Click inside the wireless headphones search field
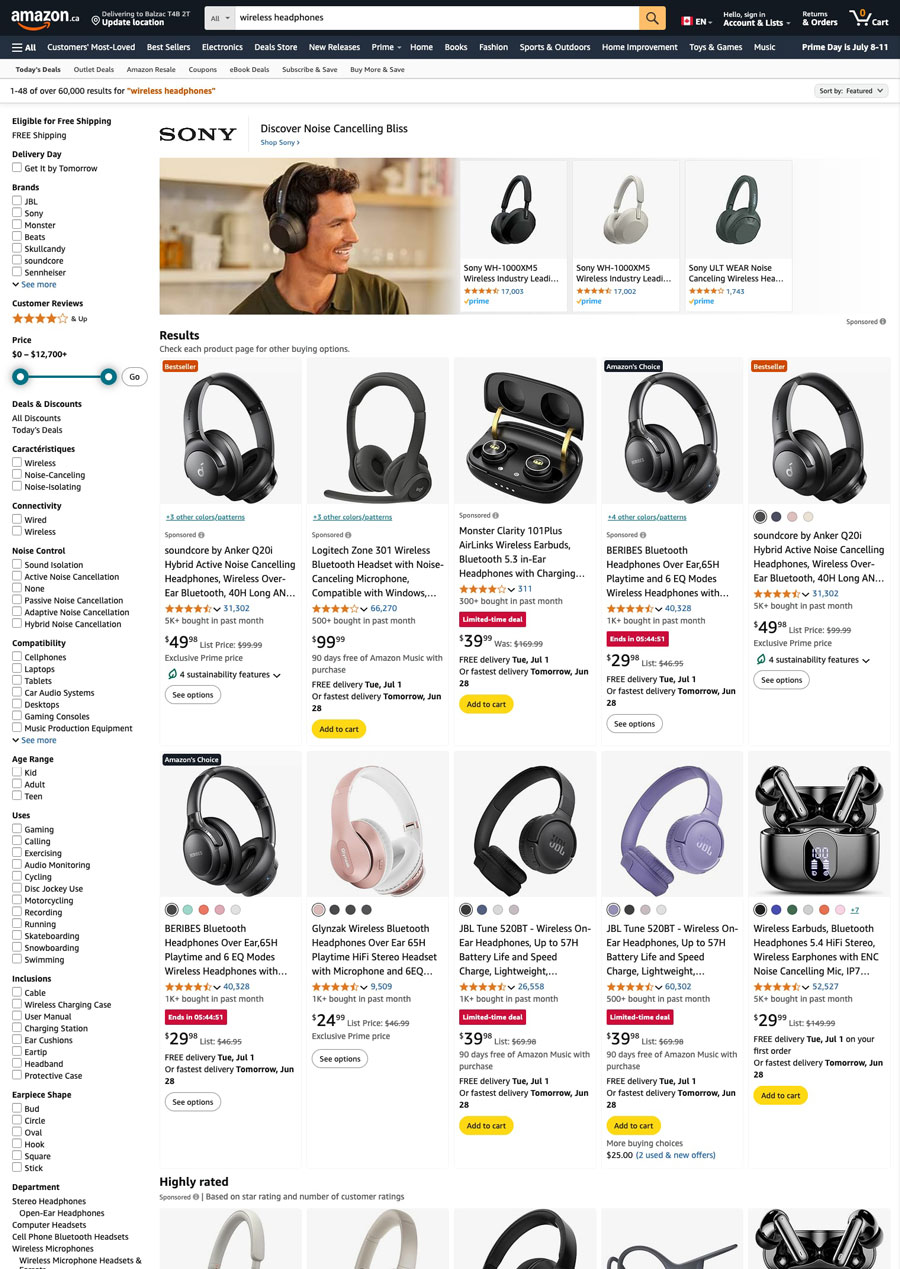The height and width of the screenshot is (1269, 900). pyautogui.click(x=437, y=18)
